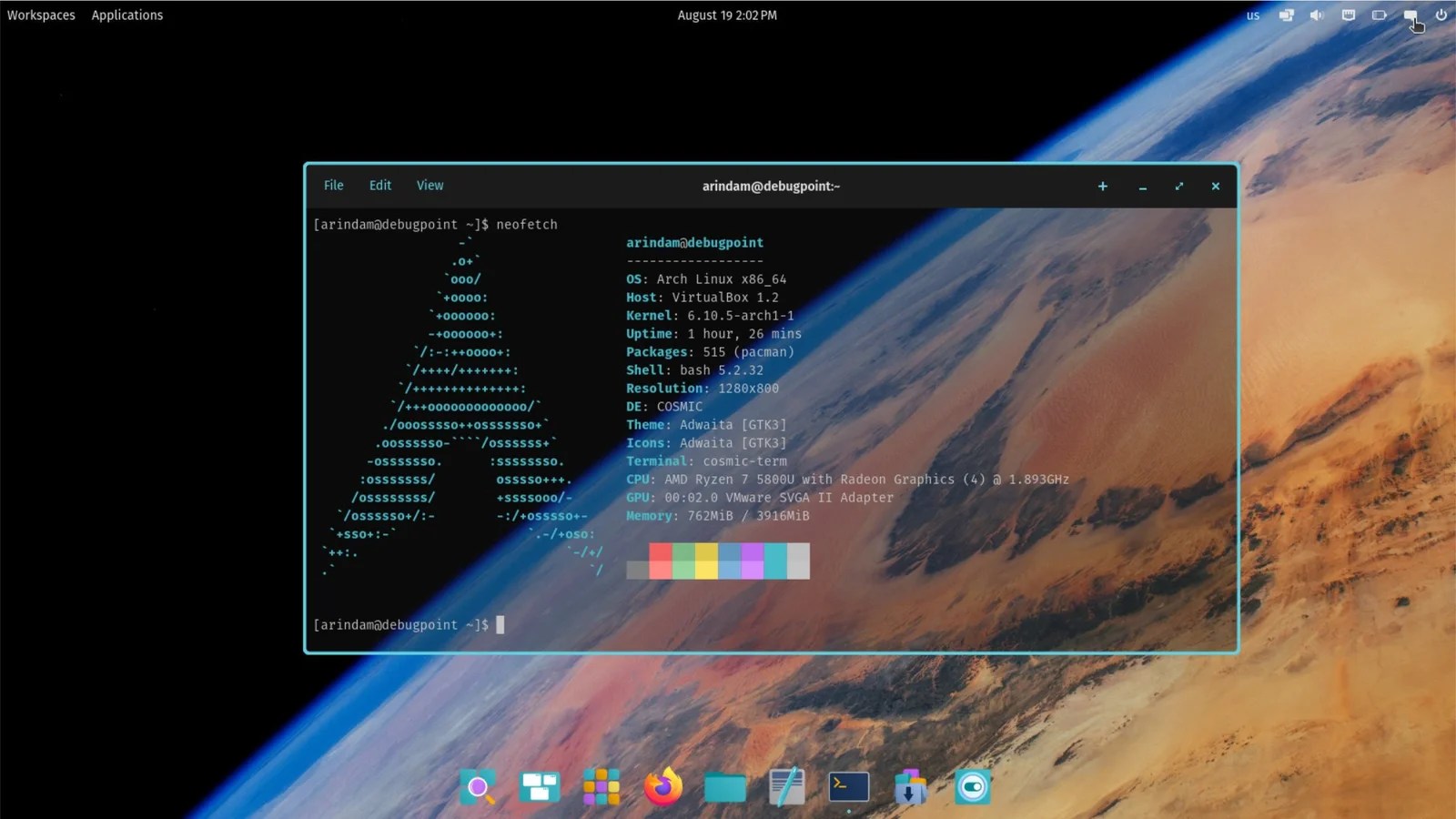Open the terminal File menu
Image resolution: width=1456 pixels, height=819 pixels.
334,186
